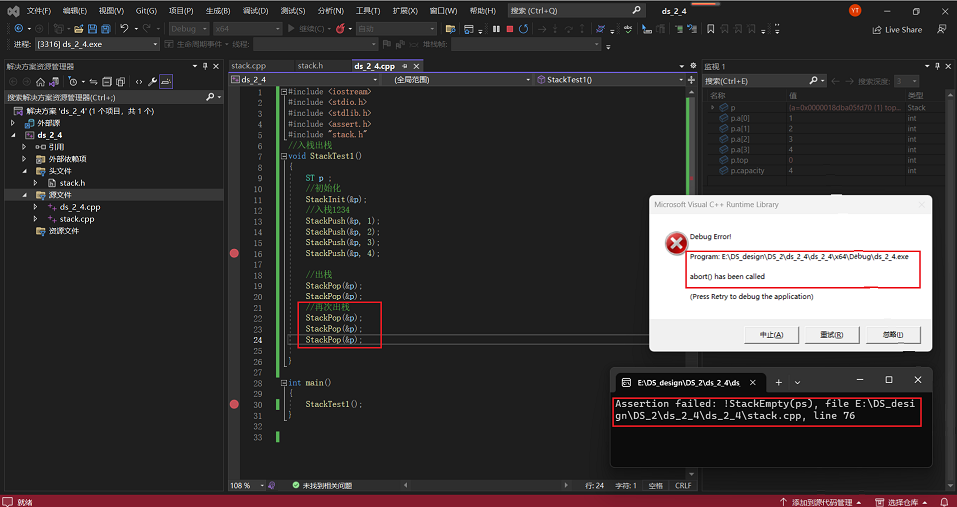Collapse the StackTest1 function fold marker
The image size is (957, 507).
[284, 156]
